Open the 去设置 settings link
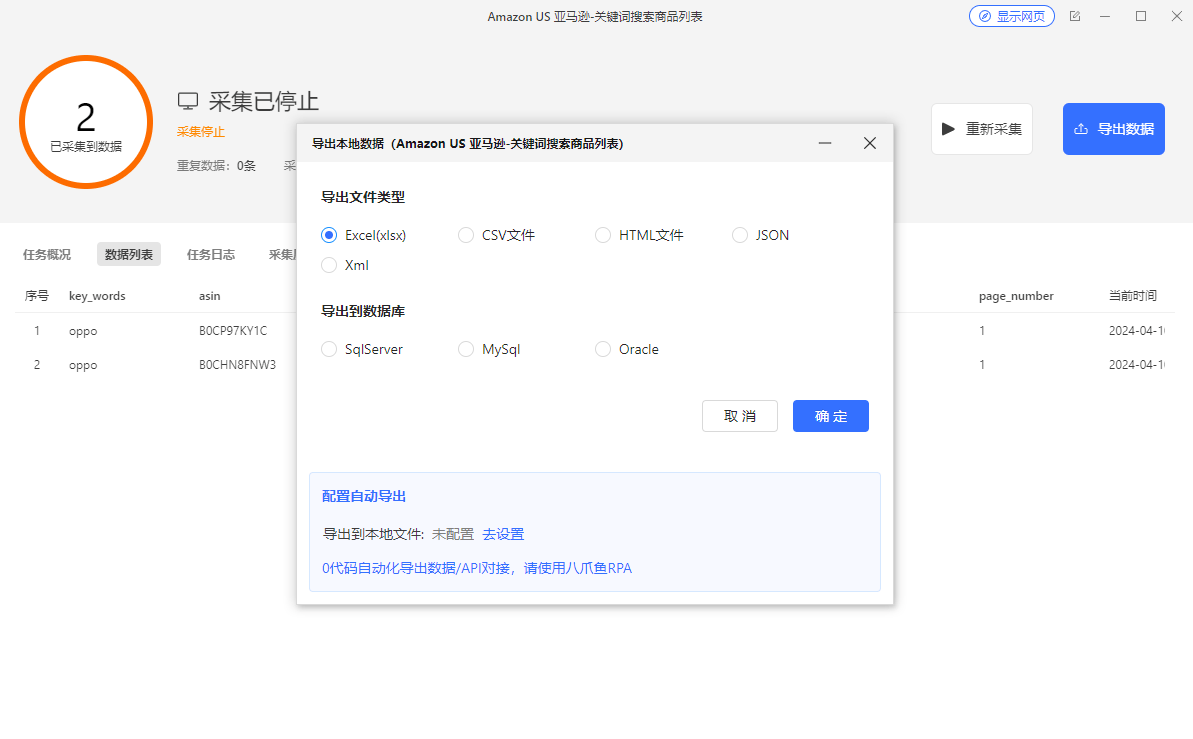Image resolution: width=1193 pixels, height=739 pixels. tap(503, 534)
